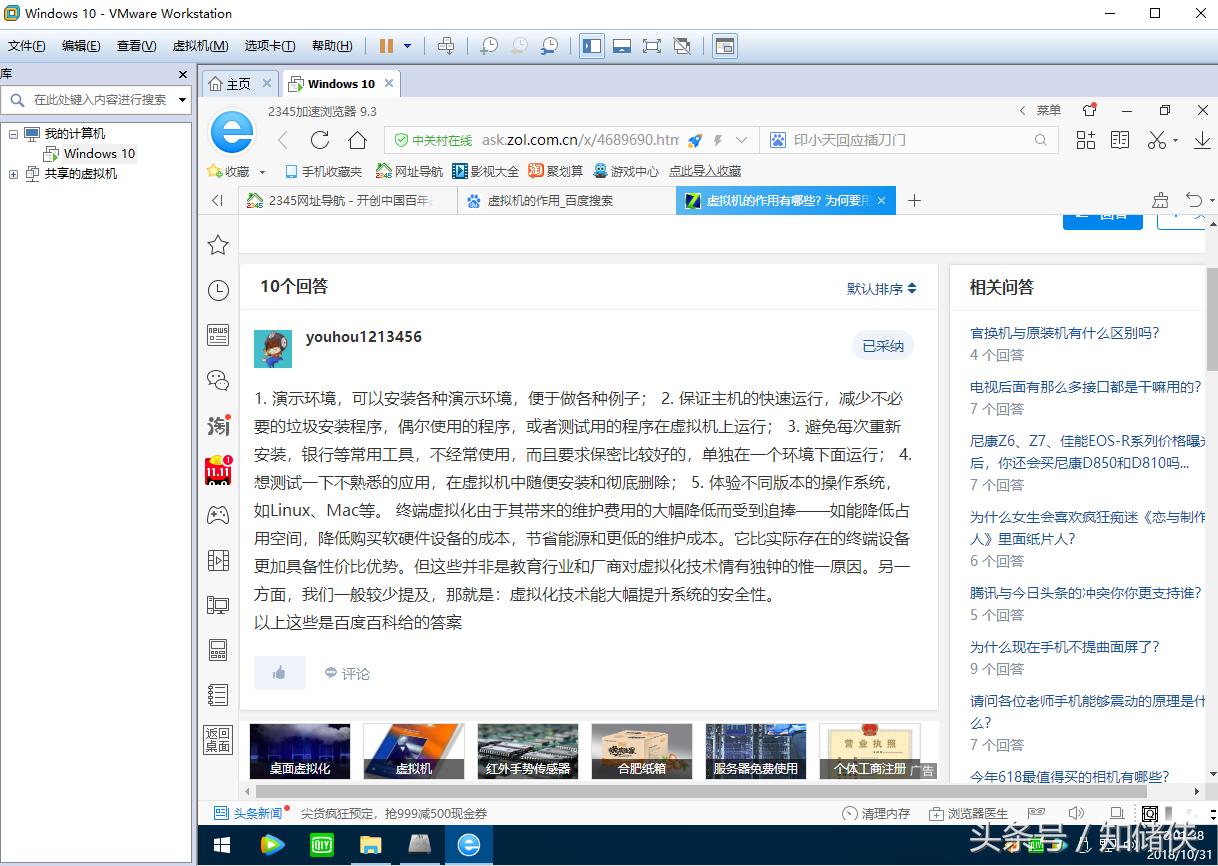
Task: Open Taobao from the browser sidebar
Action: tap(218, 425)
